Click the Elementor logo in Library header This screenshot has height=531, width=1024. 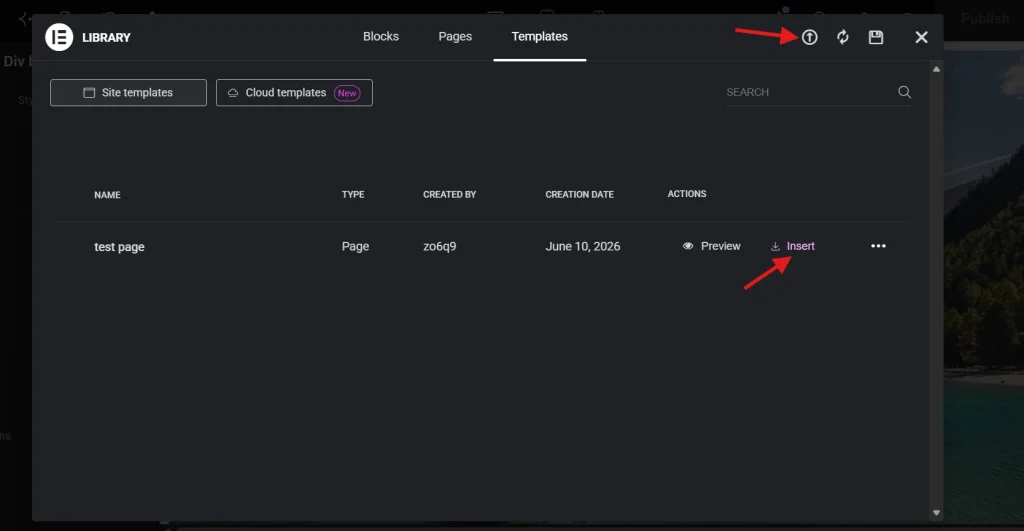click(x=59, y=37)
